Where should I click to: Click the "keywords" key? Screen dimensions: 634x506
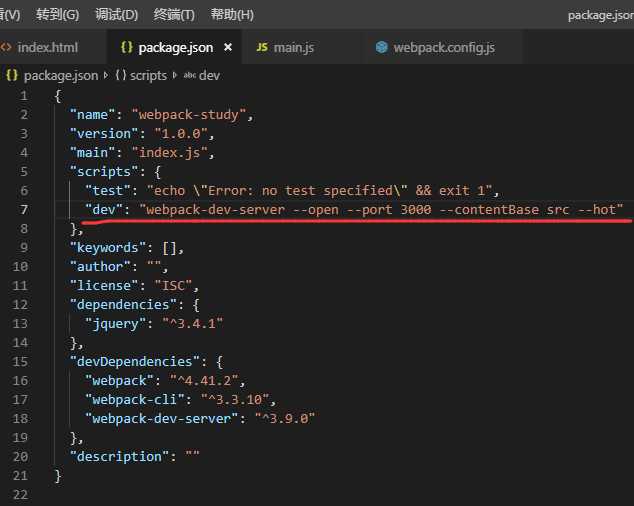(108, 248)
